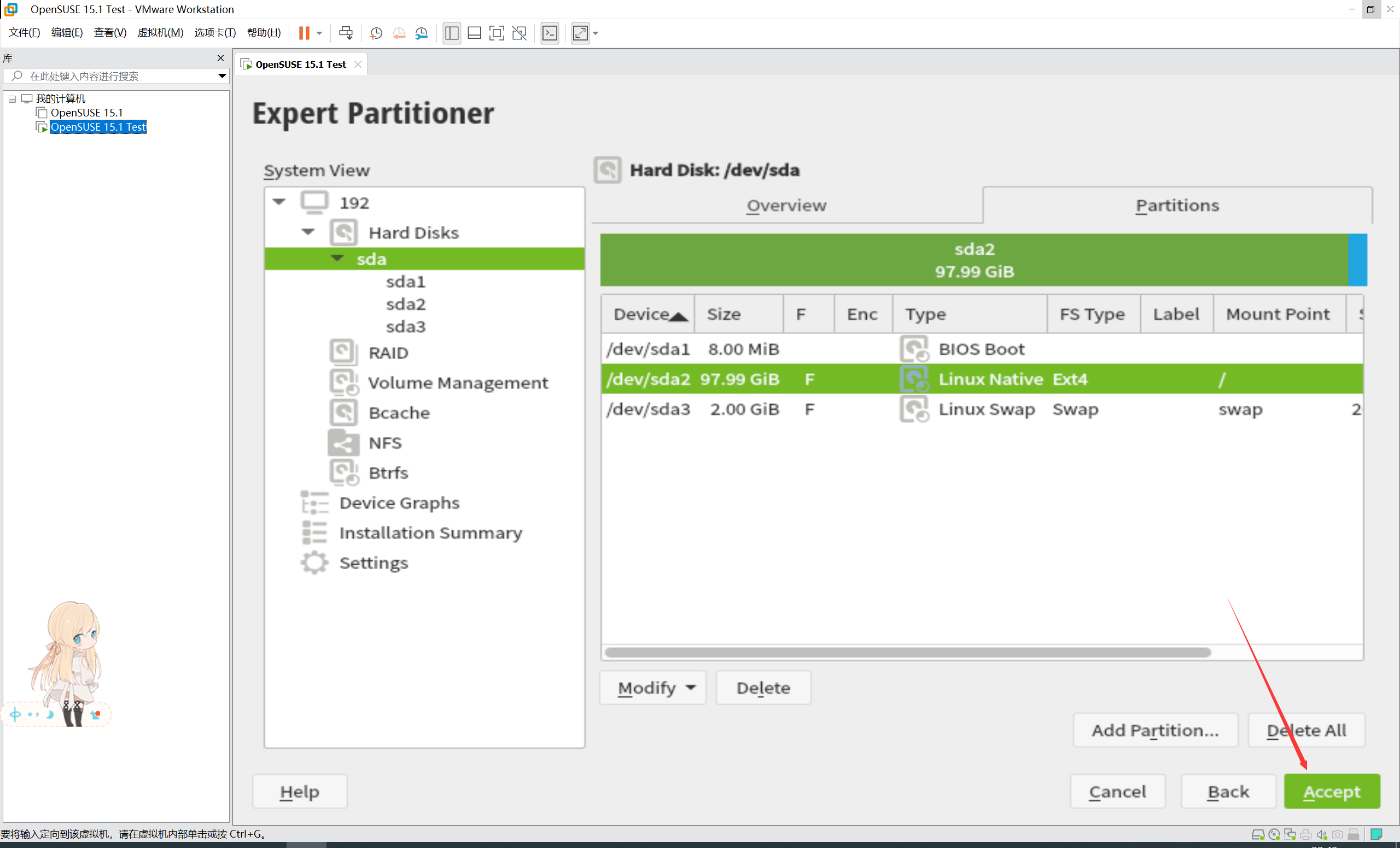This screenshot has width=1400, height=848.
Task: Toggle Unity mode button
Action: [519, 33]
